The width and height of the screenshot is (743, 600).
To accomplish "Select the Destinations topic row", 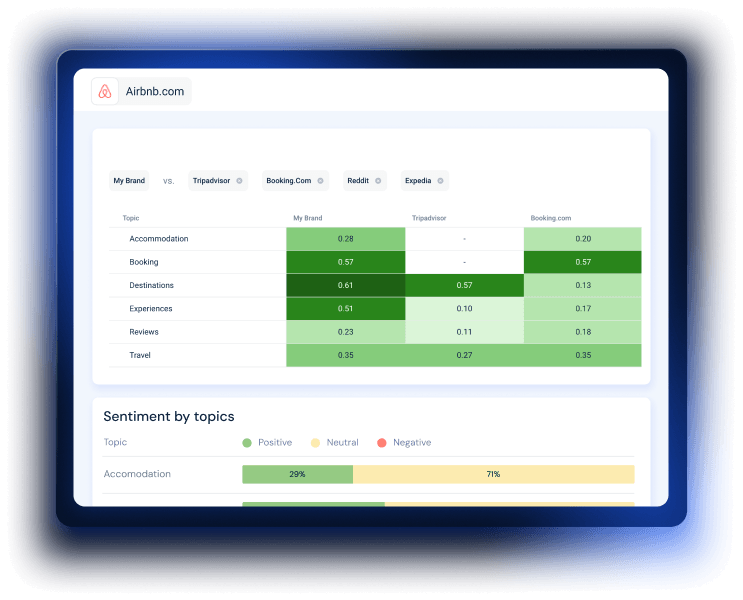I will pos(375,285).
